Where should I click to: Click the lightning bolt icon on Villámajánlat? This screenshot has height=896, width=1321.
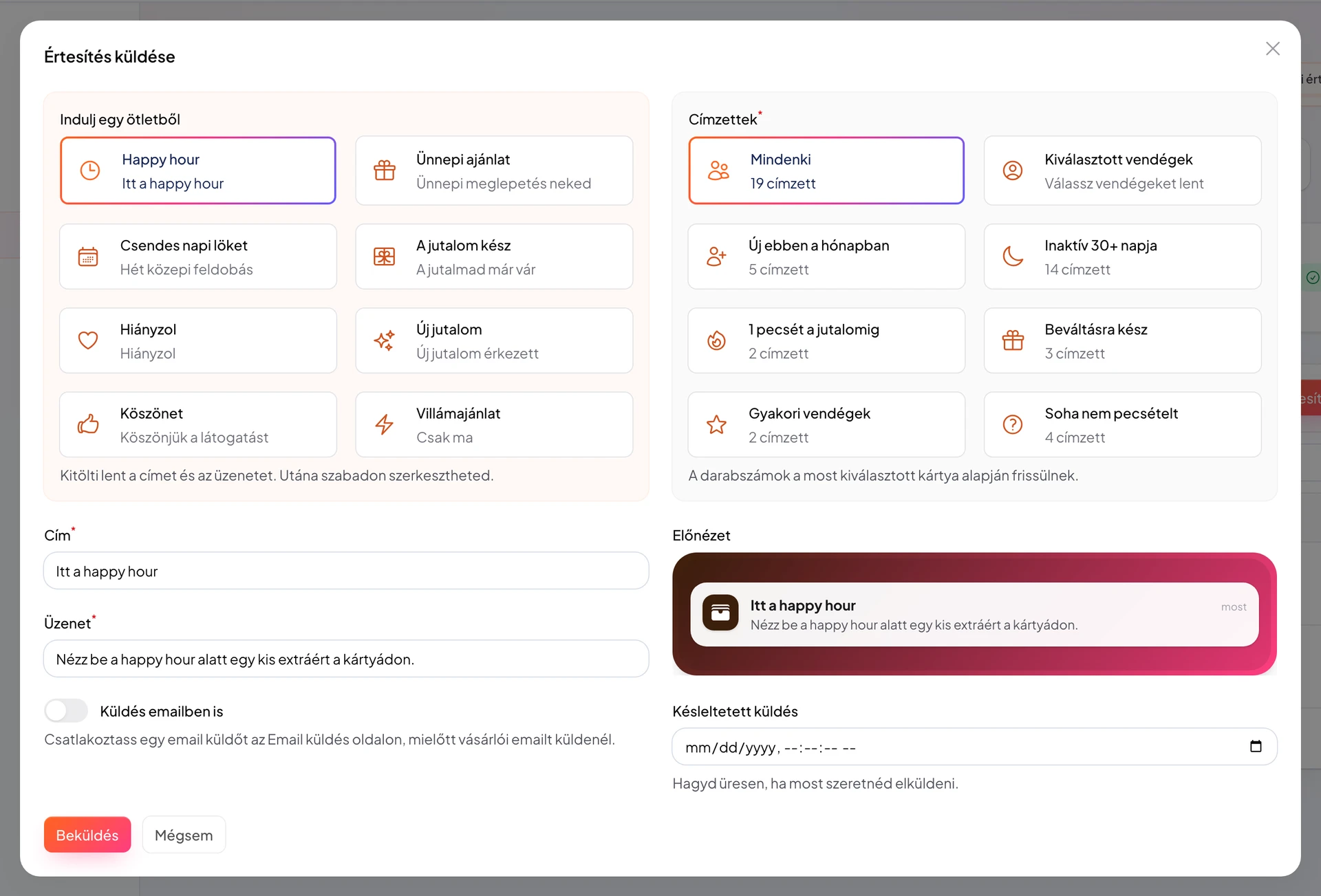[385, 424]
